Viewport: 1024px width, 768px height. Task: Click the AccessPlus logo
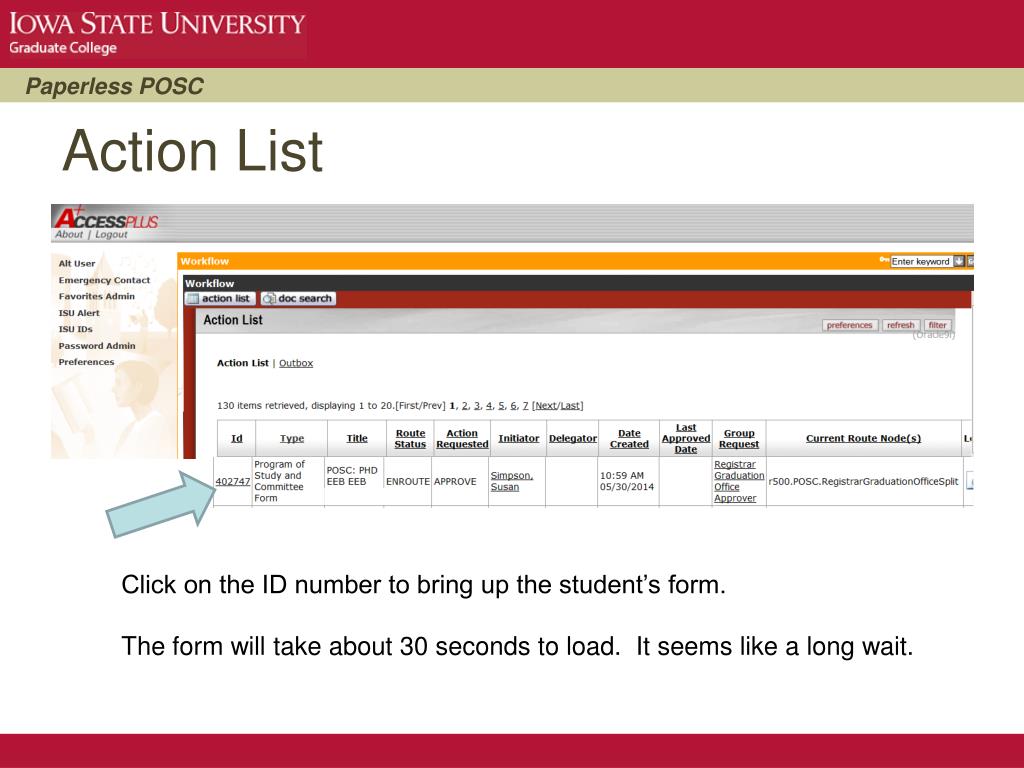point(106,217)
